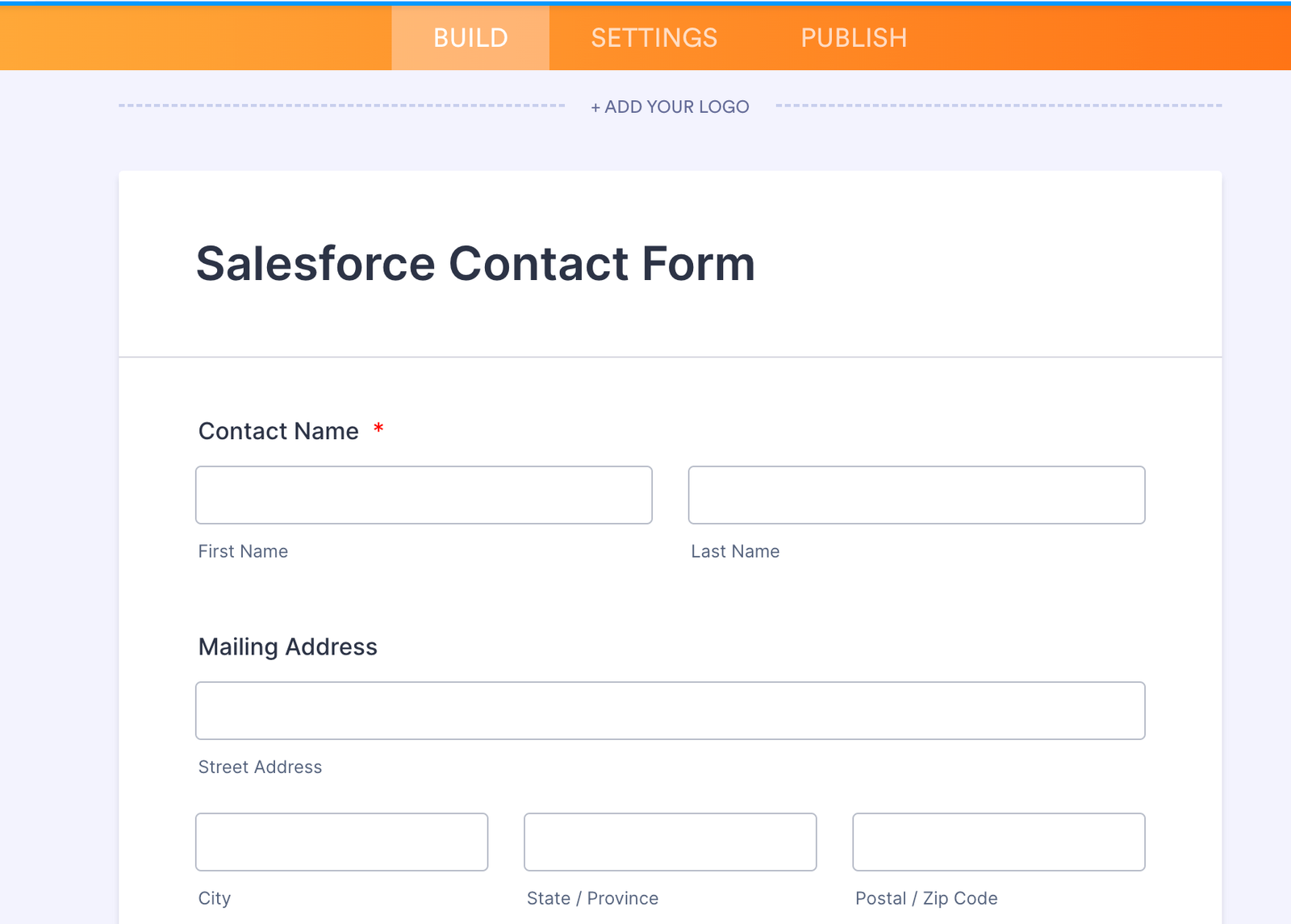Click the State / Province sublabel text
Image resolution: width=1291 pixels, height=924 pixels.
592,898
